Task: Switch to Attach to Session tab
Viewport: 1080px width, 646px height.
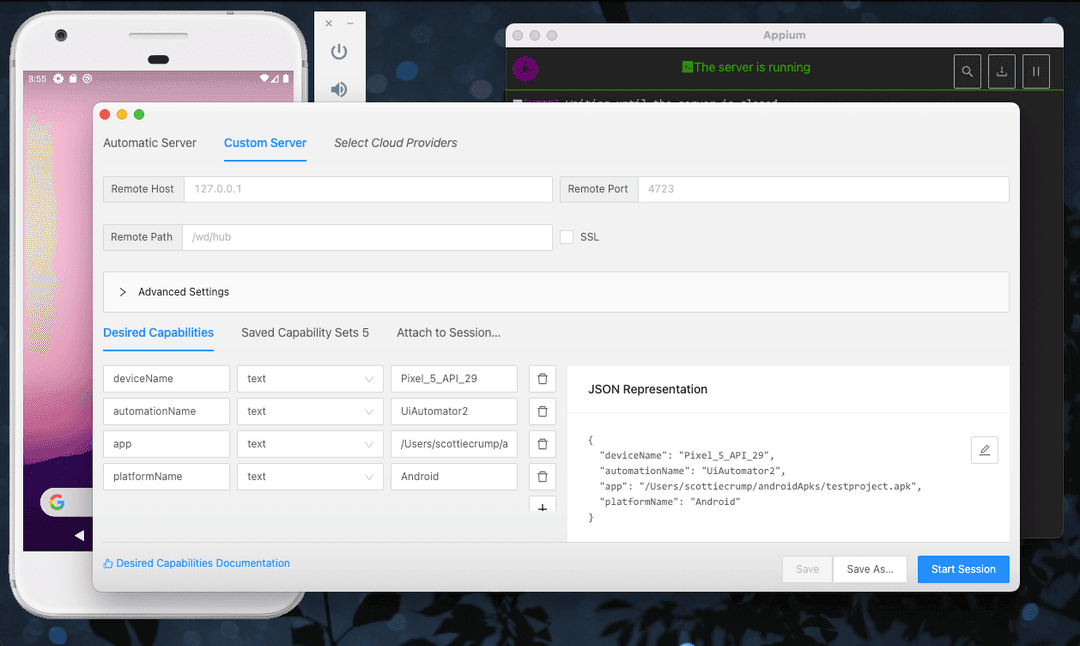Action: [x=448, y=333]
